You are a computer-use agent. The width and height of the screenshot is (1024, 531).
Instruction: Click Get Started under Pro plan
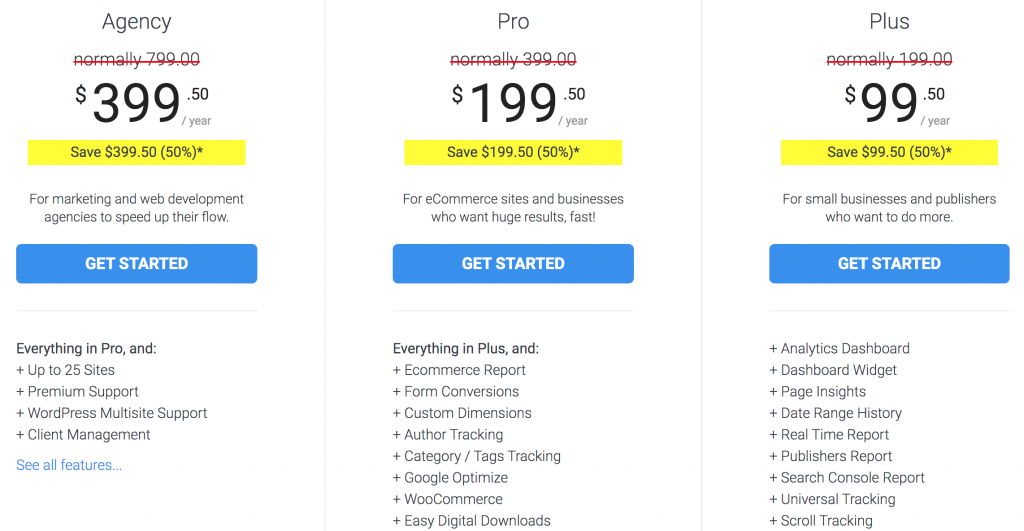(x=513, y=264)
